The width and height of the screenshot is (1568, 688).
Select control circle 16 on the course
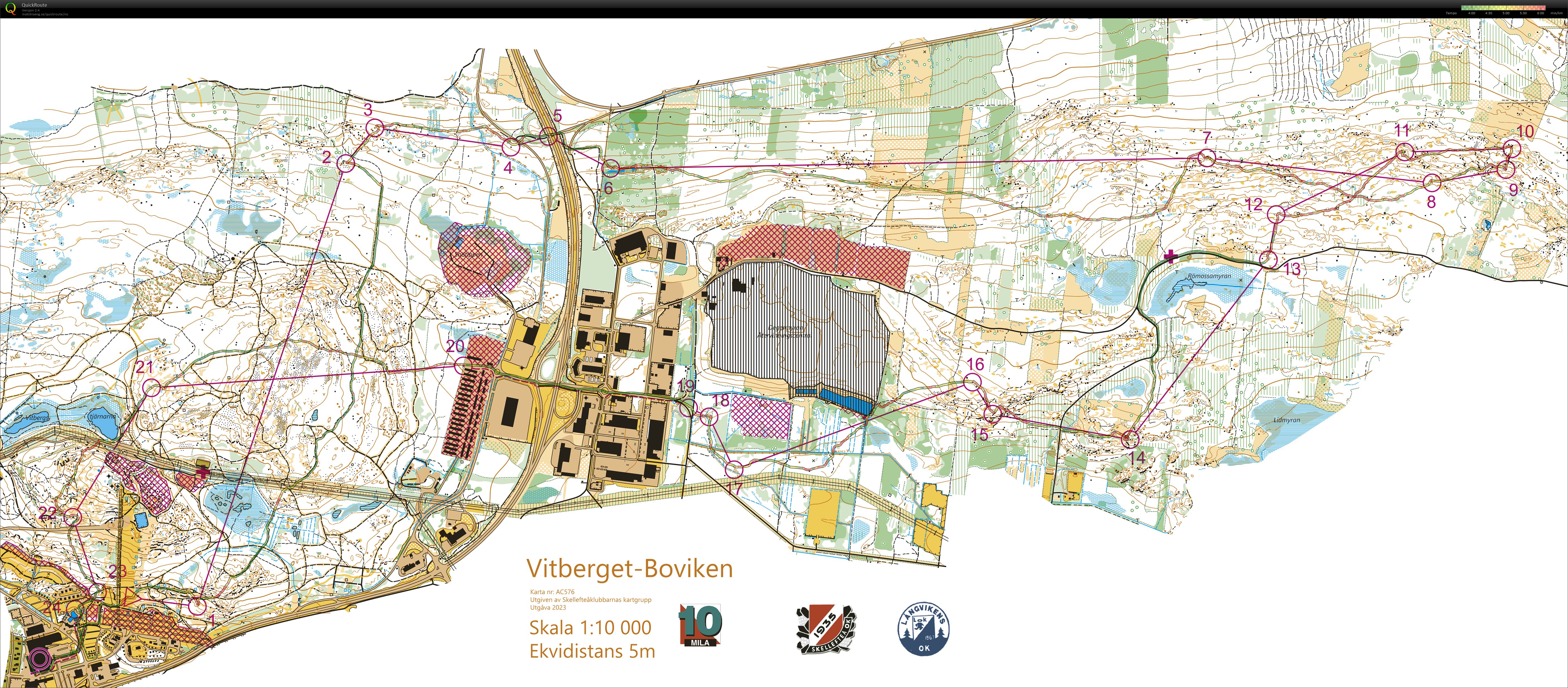973,383
